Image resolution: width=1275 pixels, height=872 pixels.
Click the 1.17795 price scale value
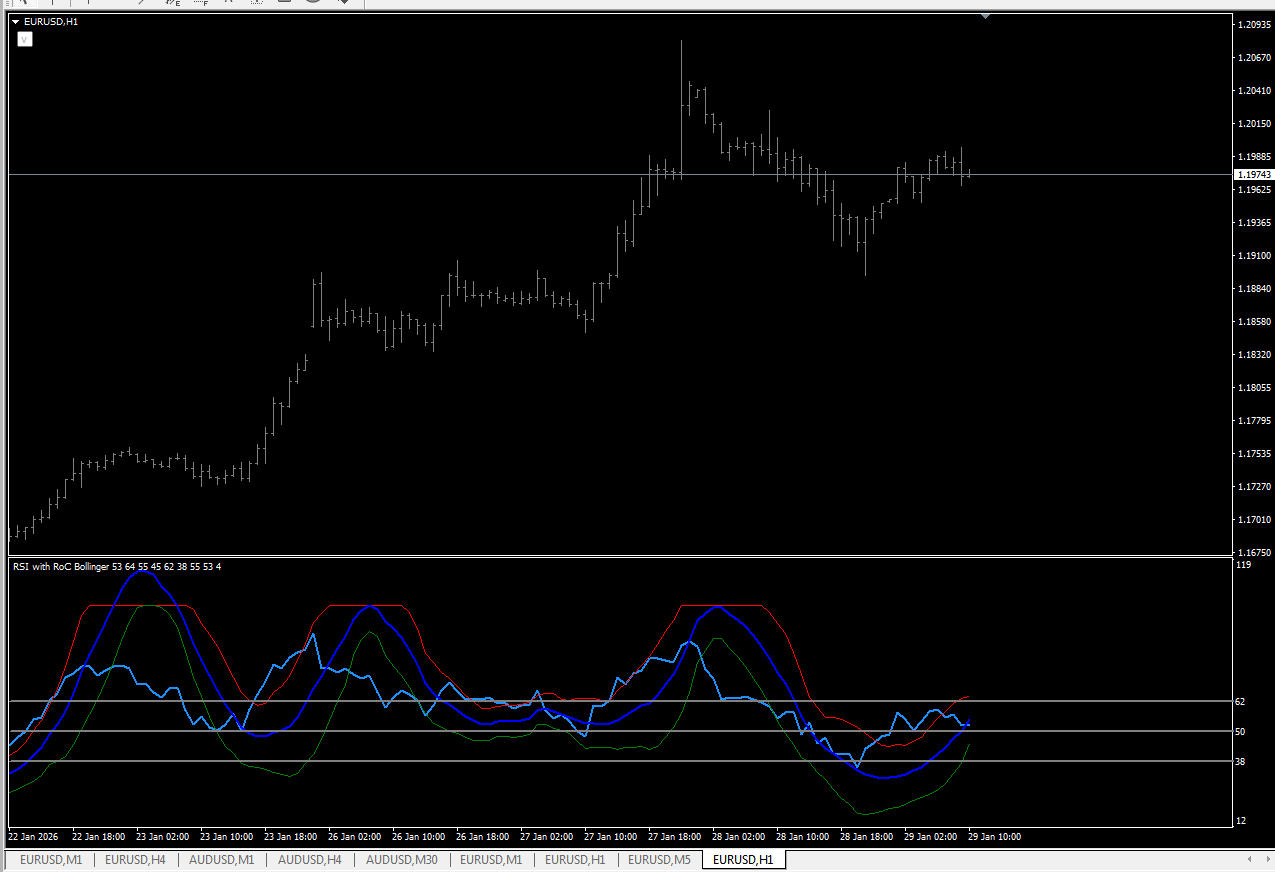tap(1254, 421)
